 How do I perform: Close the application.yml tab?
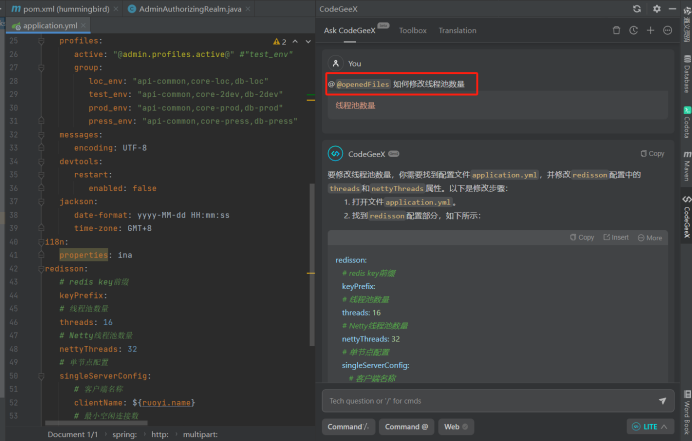click(x=83, y=26)
